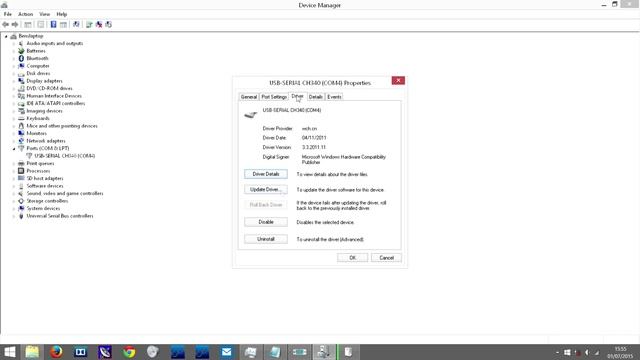The width and height of the screenshot is (640, 360).
Task: Open the Help menu
Action: 61,14
